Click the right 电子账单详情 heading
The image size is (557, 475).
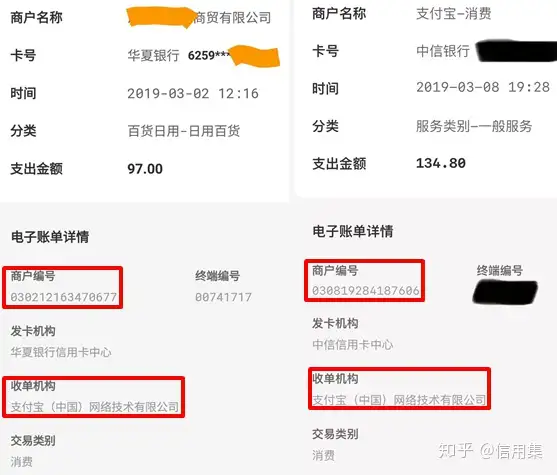pyautogui.click(x=353, y=231)
